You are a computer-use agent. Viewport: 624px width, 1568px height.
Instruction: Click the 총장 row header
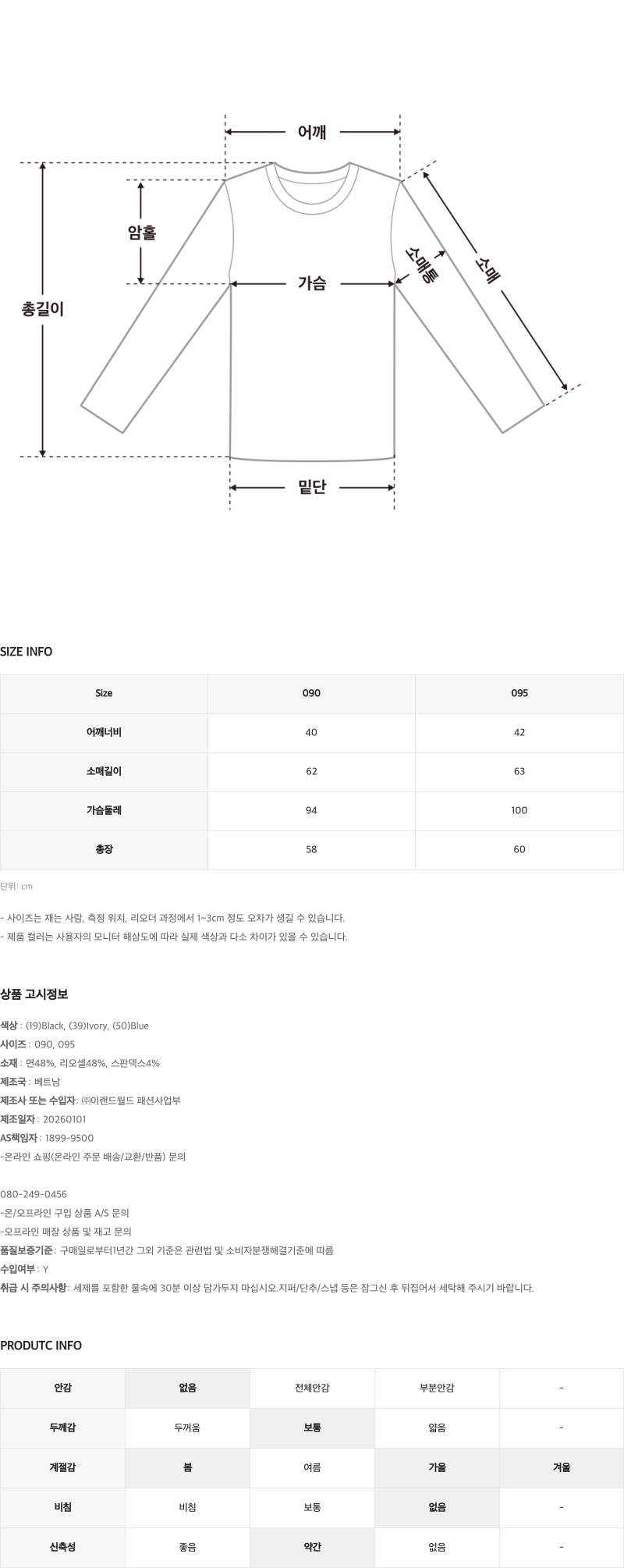104,849
